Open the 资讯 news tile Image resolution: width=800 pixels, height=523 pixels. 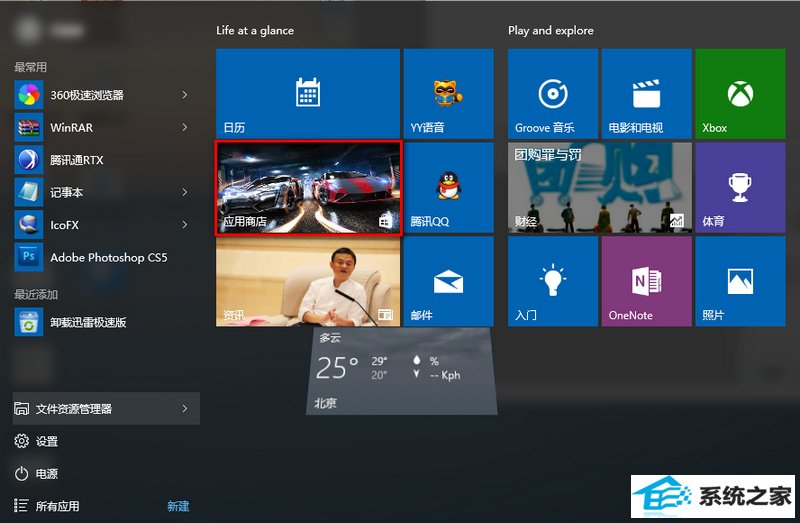coord(308,281)
